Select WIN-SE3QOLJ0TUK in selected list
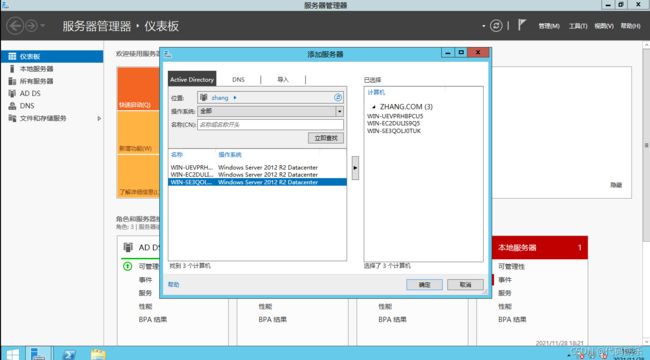 tap(394, 131)
